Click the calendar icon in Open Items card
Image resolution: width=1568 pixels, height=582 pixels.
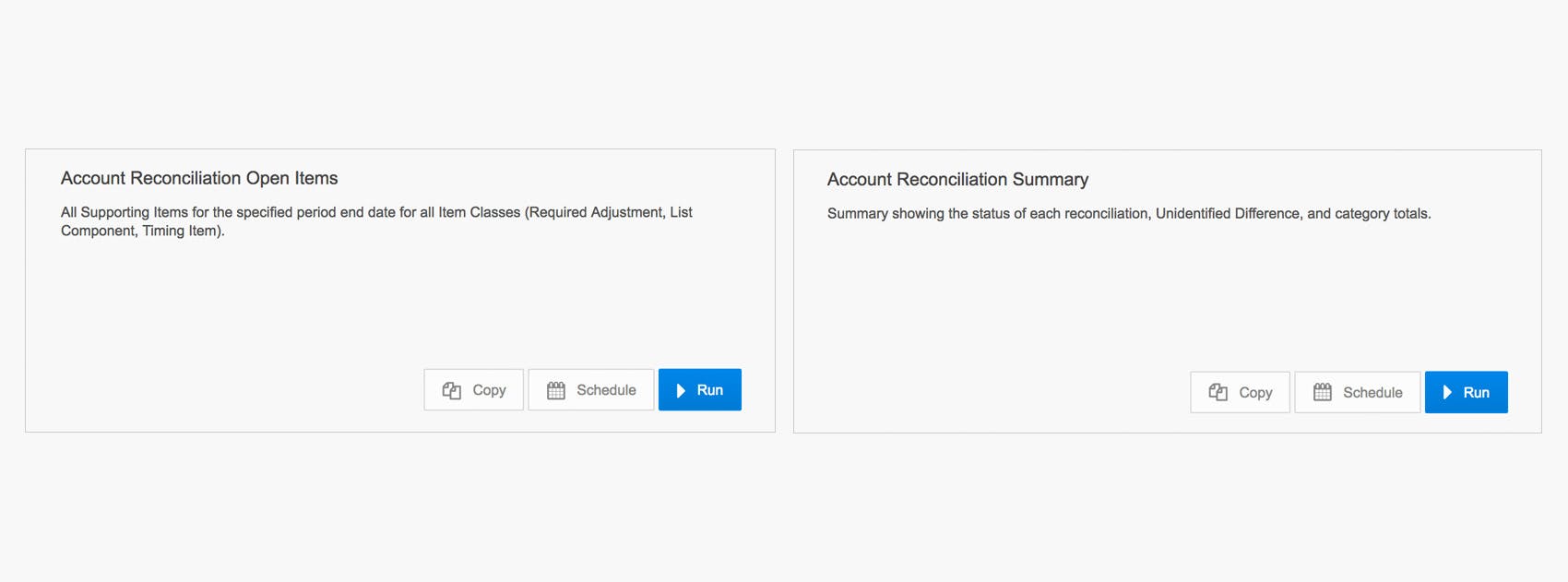click(555, 390)
